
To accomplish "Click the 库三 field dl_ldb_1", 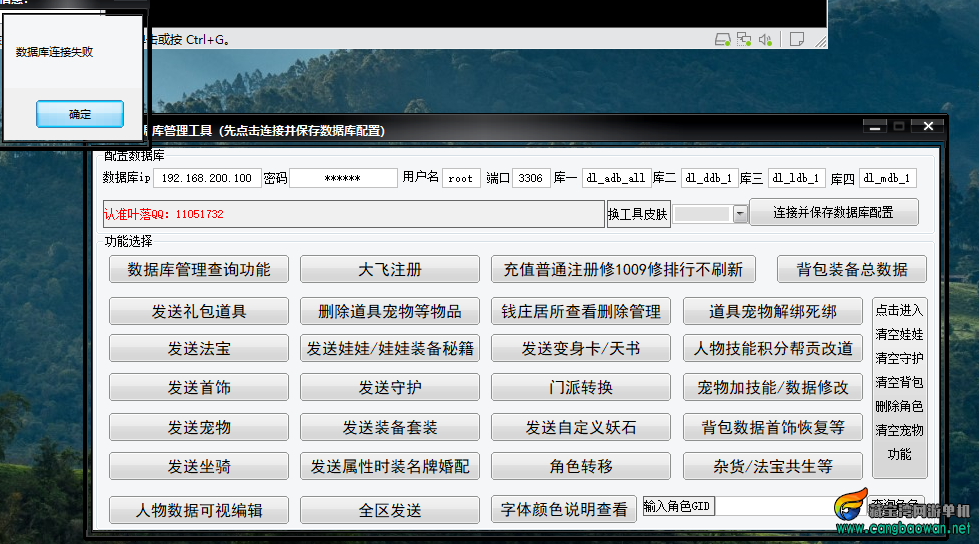I will click(796, 178).
